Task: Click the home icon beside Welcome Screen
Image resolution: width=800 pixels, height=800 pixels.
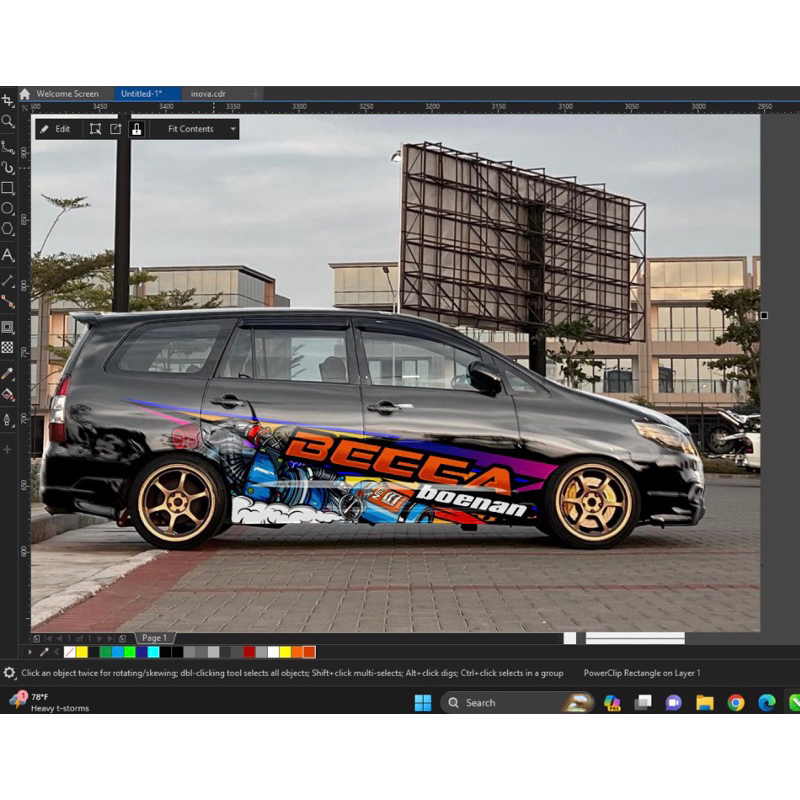Action: pos(25,94)
